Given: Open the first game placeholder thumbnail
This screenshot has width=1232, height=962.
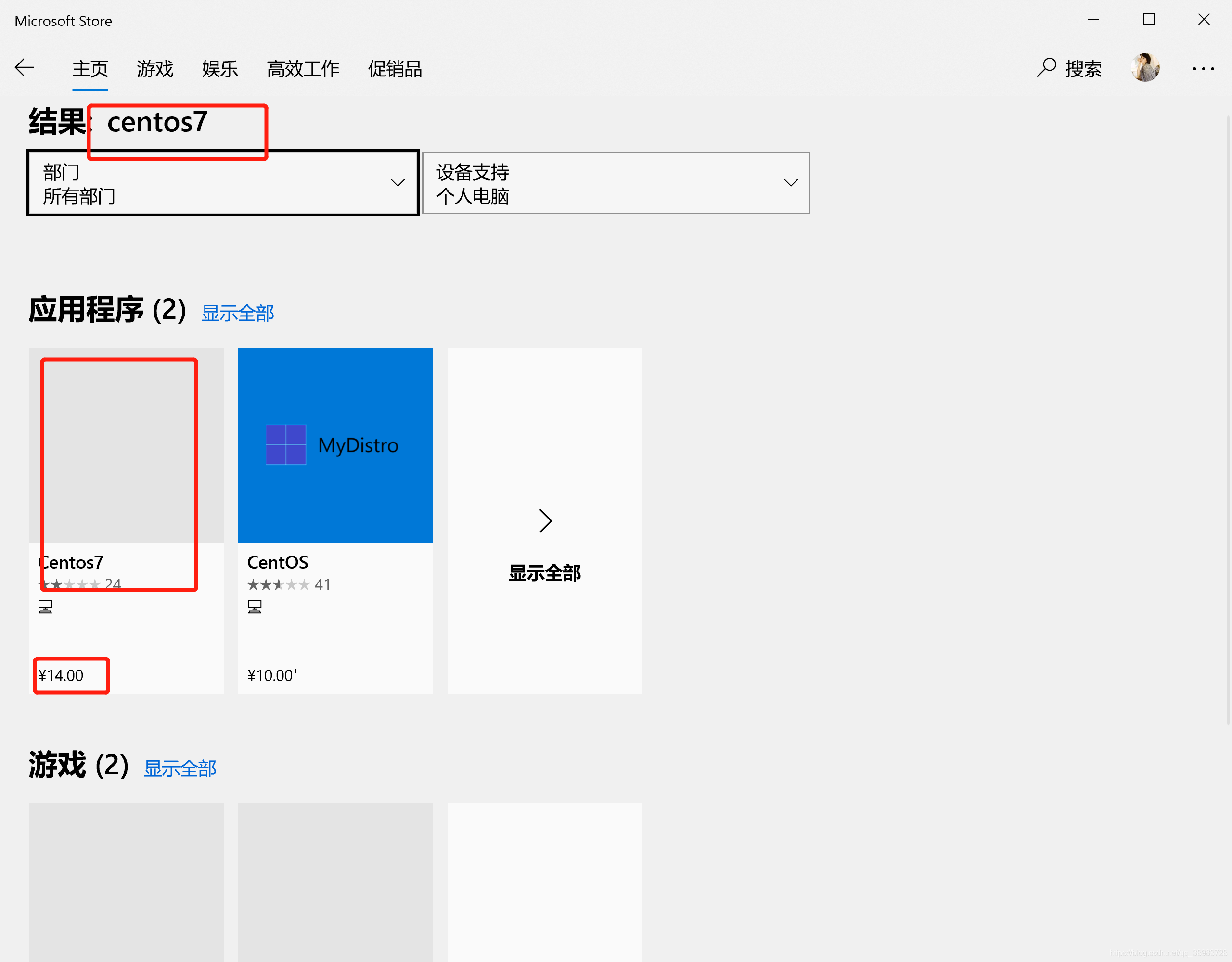Looking at the screenshot, I should pos(126,883).
